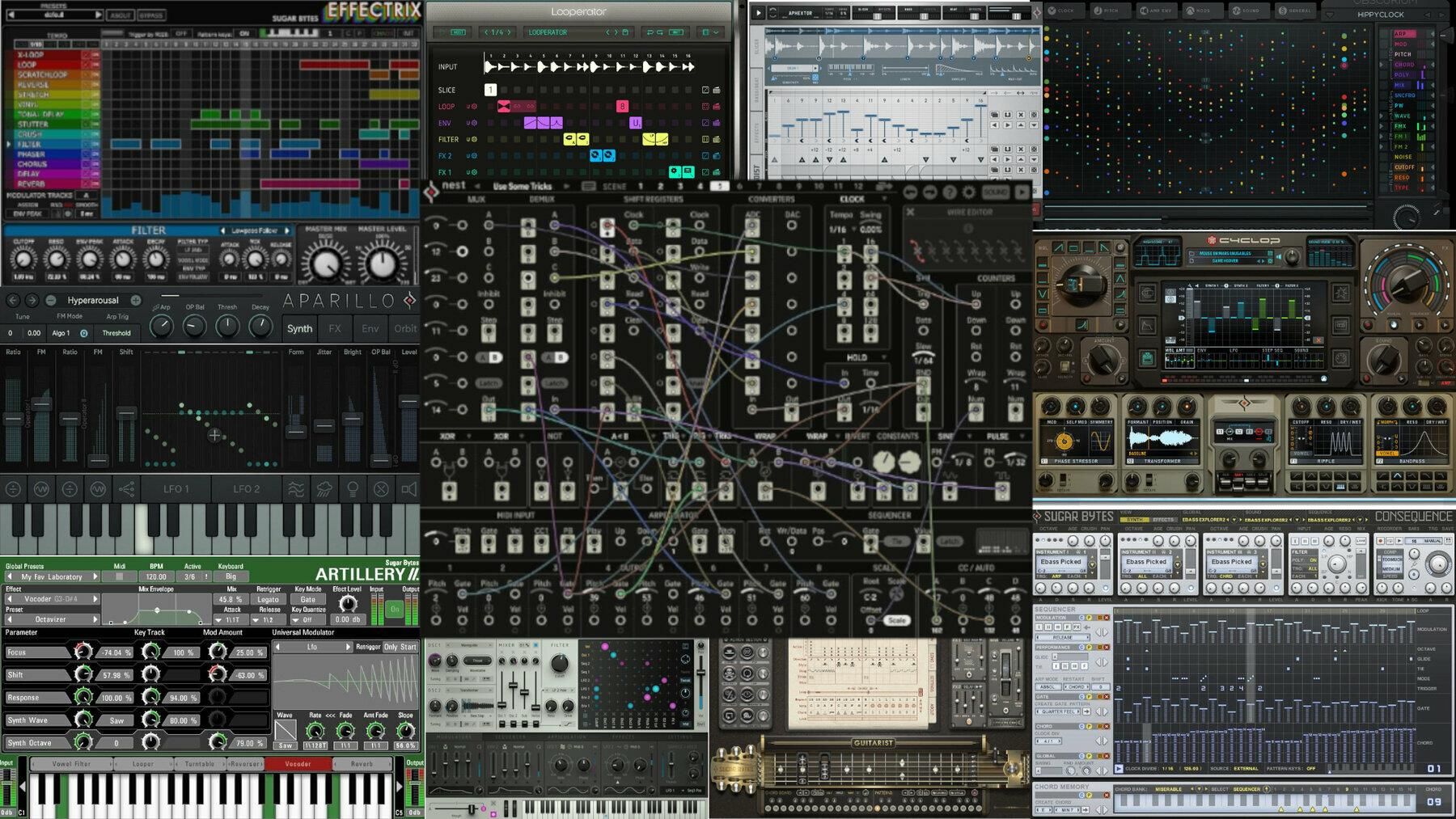The width and height of the screenshot is (1456, 819).
Task: Select the Vowel Filter tab in Artillery
Action: [x=71, y=763]
